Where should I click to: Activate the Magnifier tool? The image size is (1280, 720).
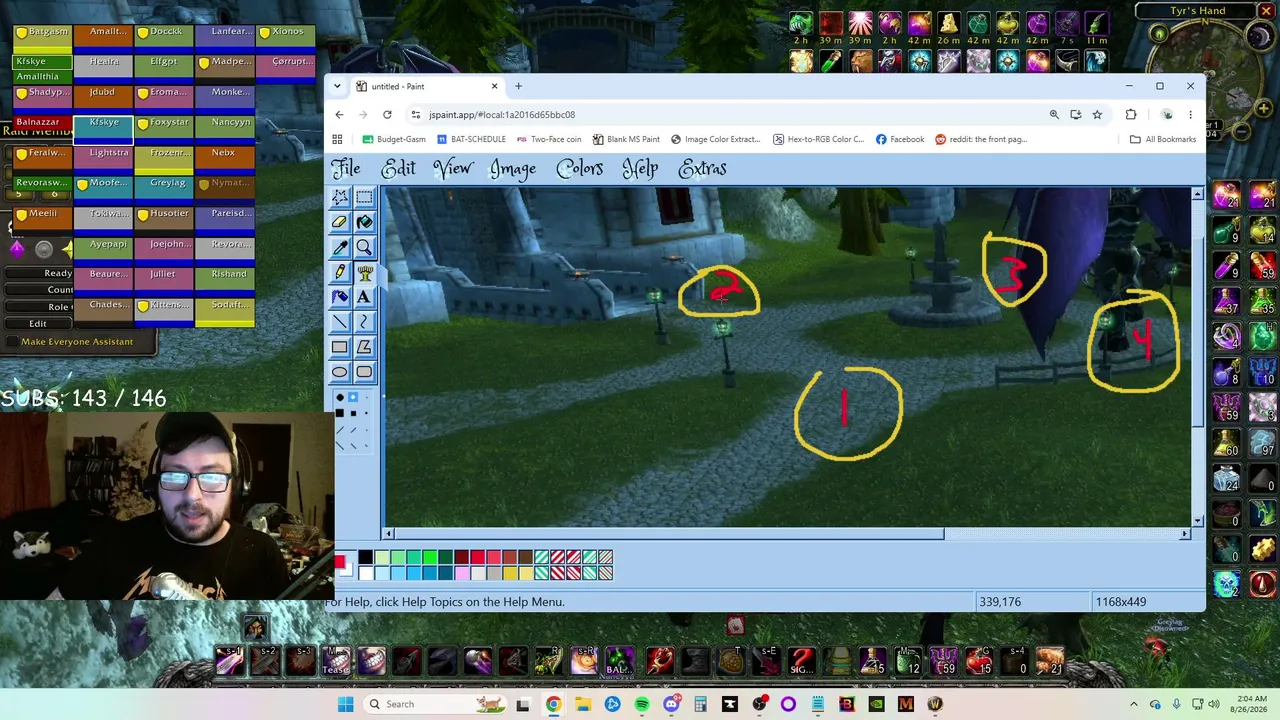[364, 247]
